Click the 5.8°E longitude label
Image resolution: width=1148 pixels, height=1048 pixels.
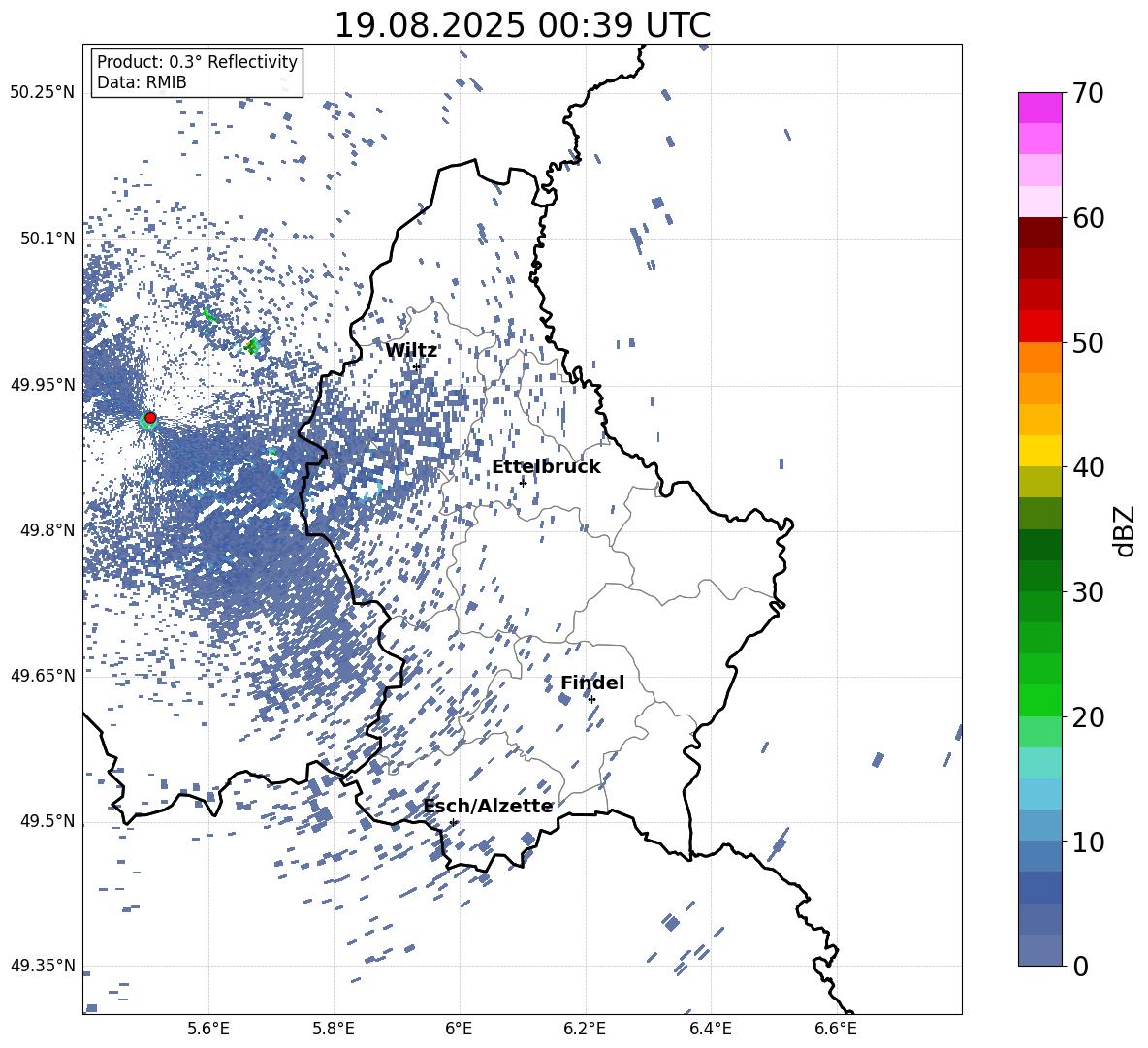pyautogui.click(x=334, y=1029)
